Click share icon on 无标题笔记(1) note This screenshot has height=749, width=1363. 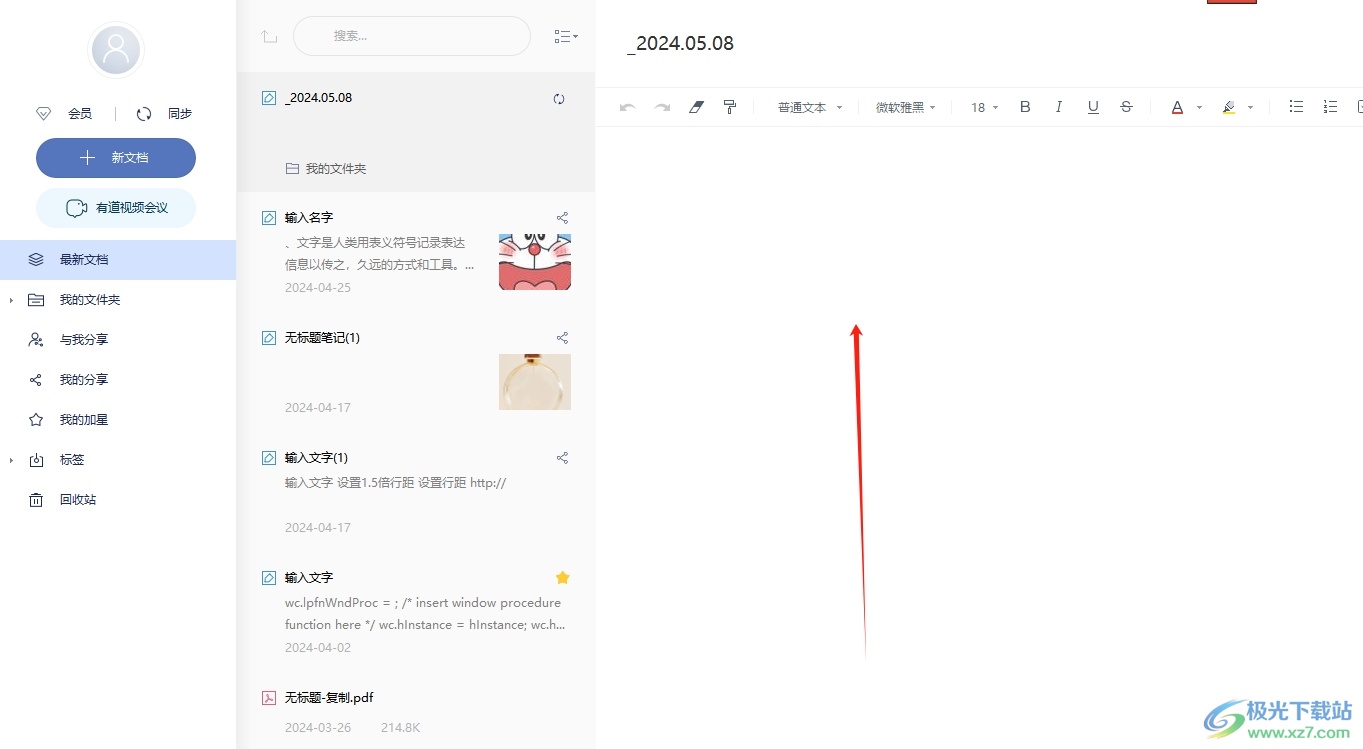pos(562,337)
